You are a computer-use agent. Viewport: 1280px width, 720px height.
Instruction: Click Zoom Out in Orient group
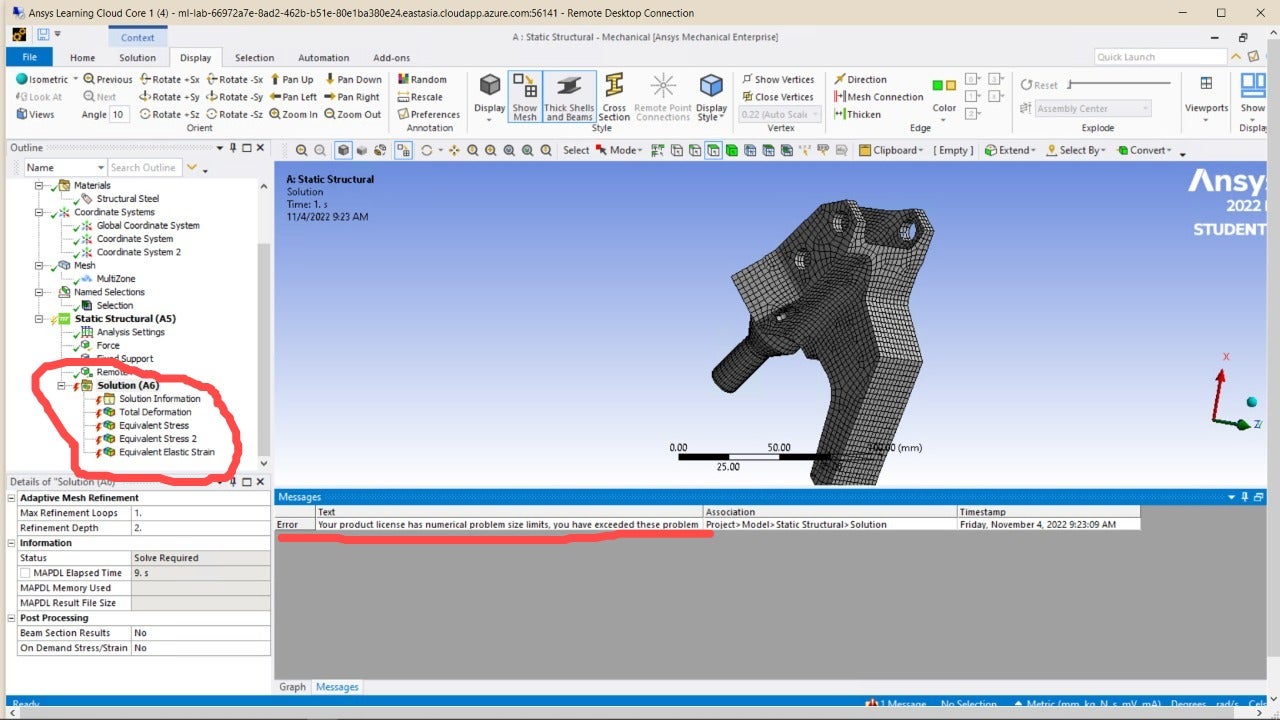pyautogui.click(x=352, y=114)
